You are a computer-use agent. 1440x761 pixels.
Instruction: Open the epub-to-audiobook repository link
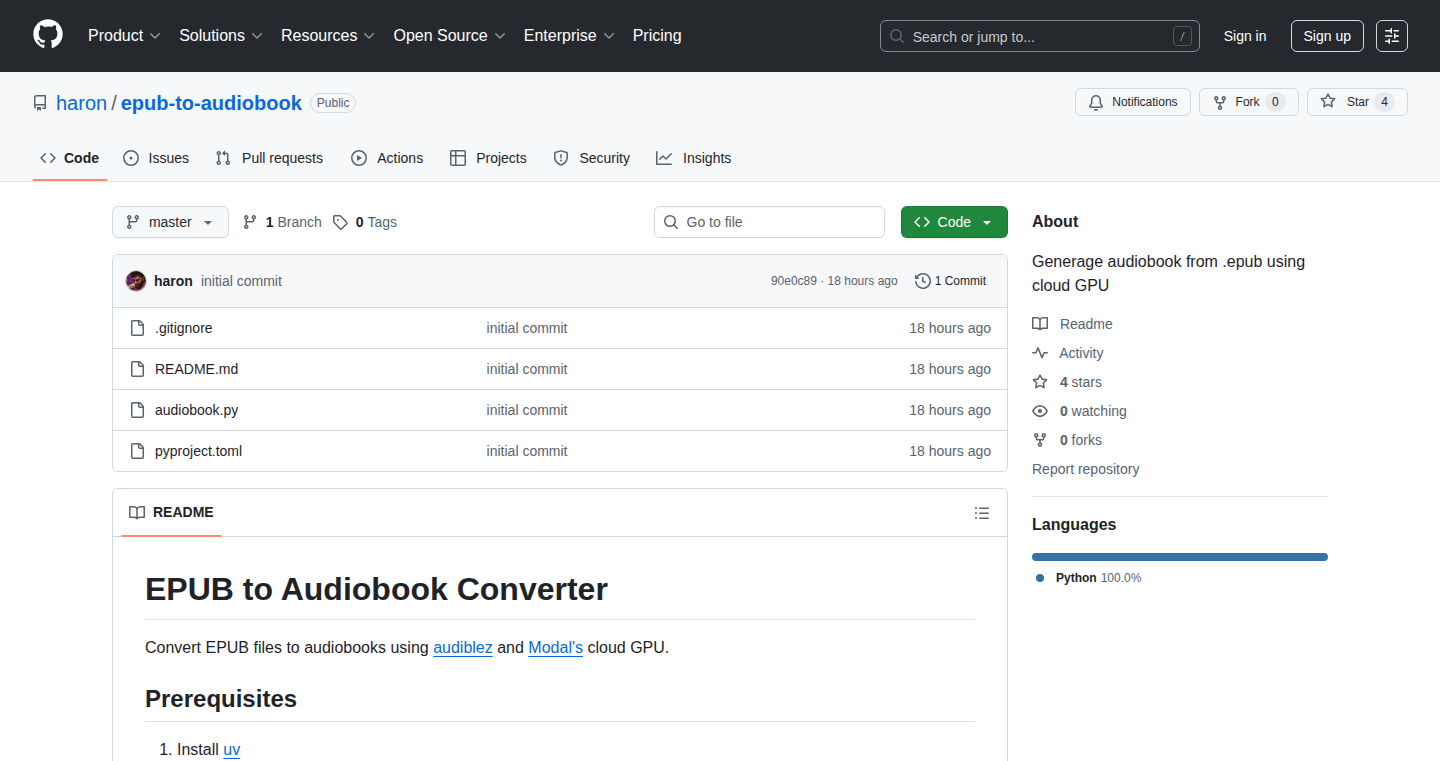pos(211,103)
